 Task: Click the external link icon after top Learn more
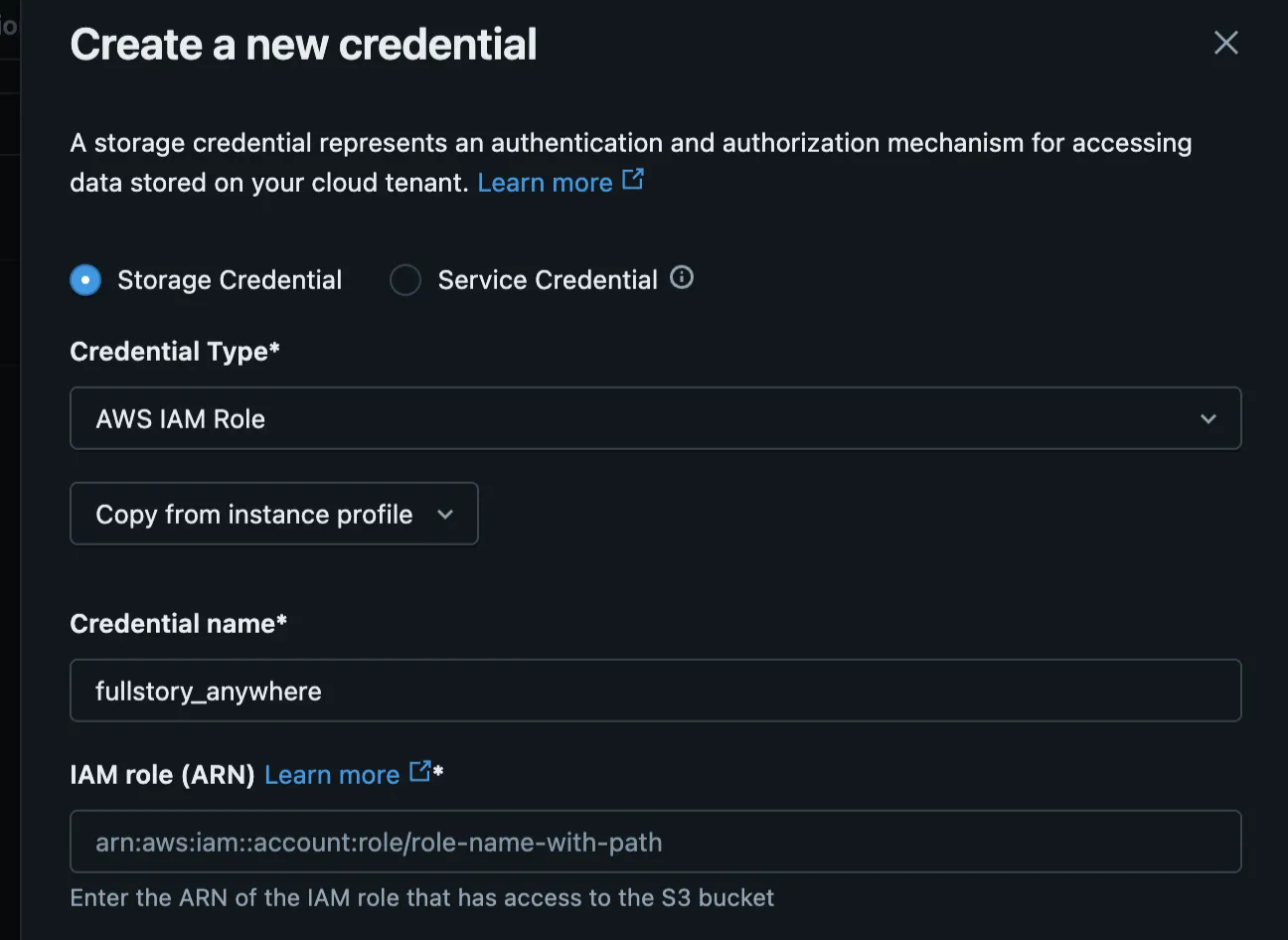(633, 180)
